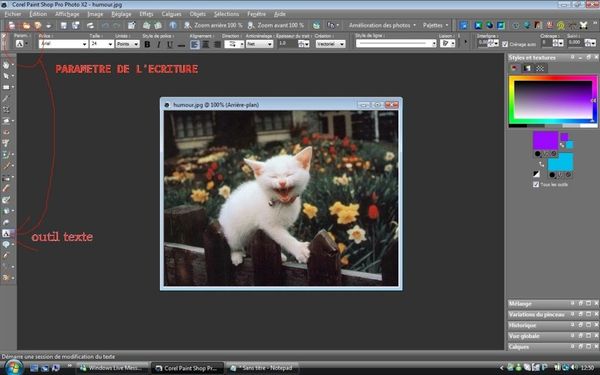Click the New file toolbar icon
This screenshot has width=600, height=375.
click(12, 25)
